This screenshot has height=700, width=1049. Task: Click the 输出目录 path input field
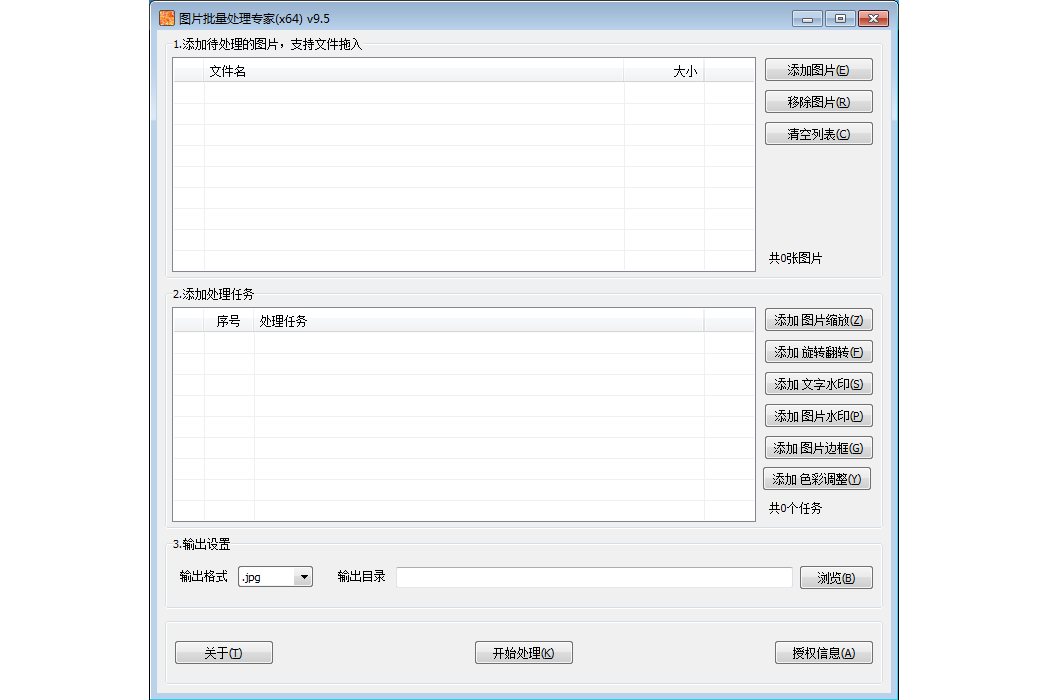tap(594, 577)
